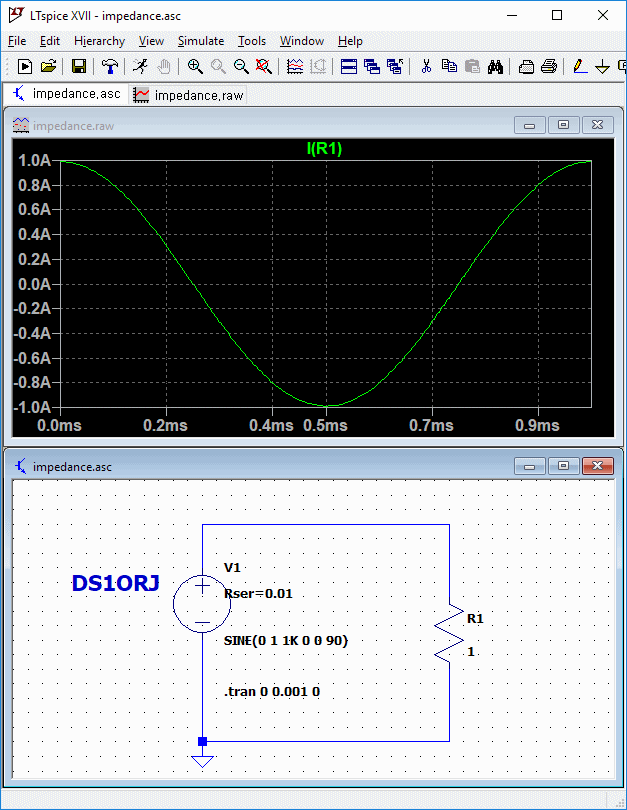Click the Autorange axes icon
Image resolution: width=627 pixels, height=810 pixels.
click(x=318, y=66)
